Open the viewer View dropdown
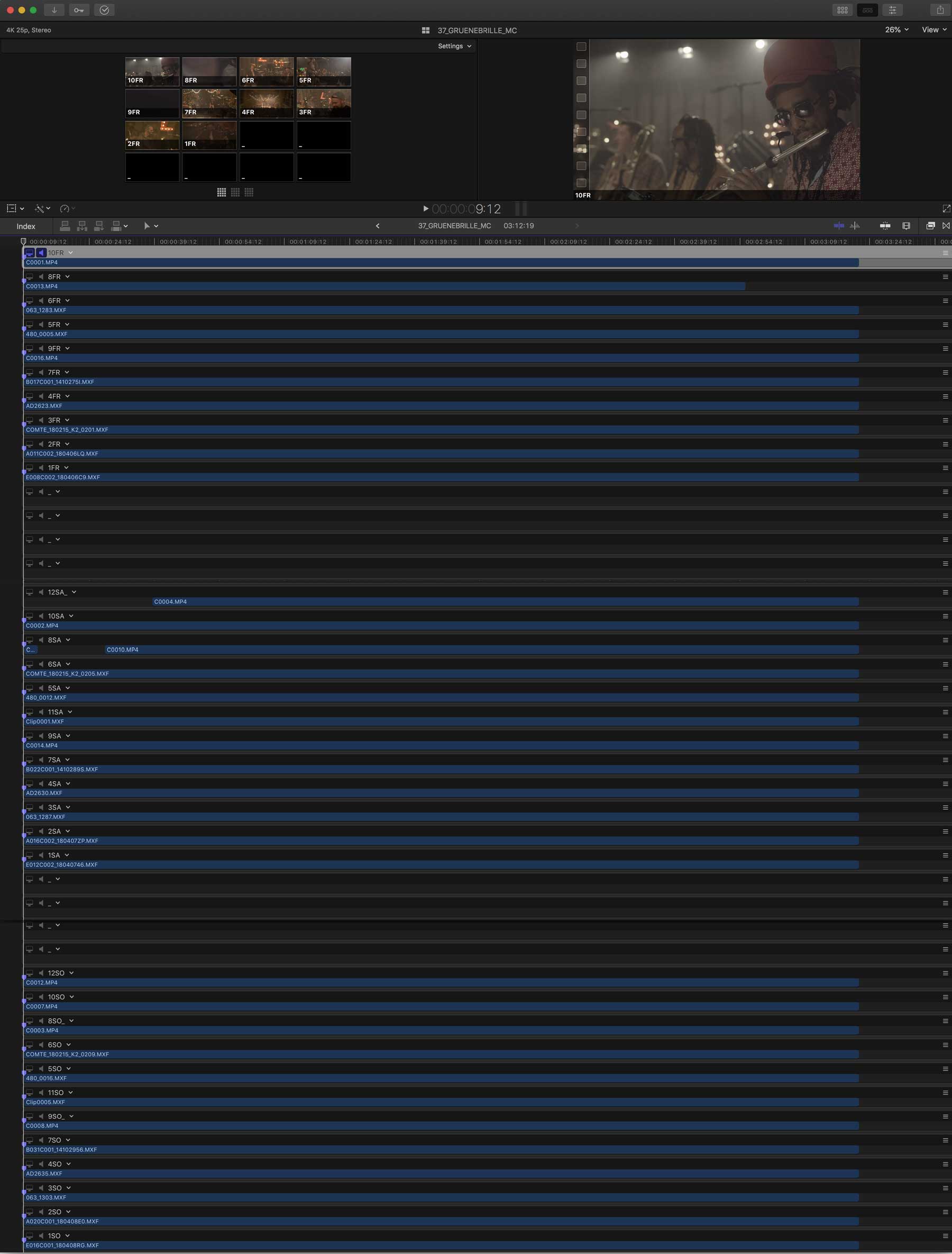Image resolution: width=952 pixels, height=1254 pixels. pyautogui.click(x=934, y=30)
